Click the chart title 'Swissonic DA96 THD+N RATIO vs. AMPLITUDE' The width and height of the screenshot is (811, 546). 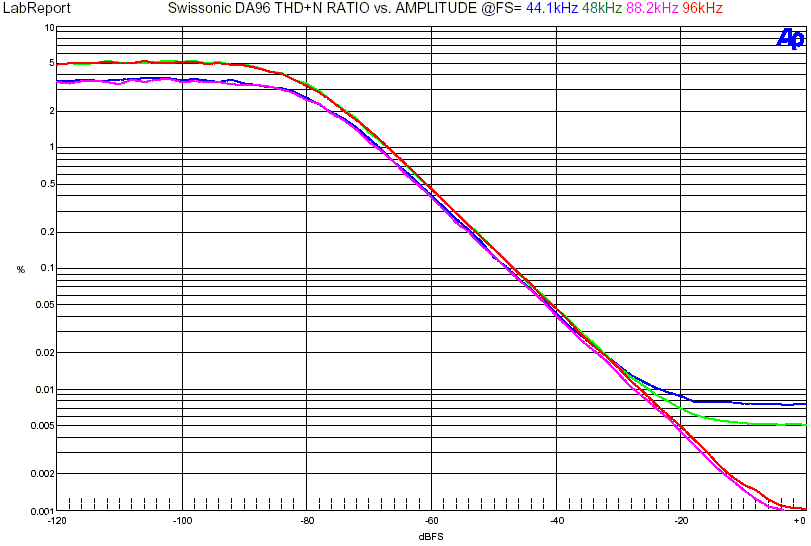click(322, 8)
